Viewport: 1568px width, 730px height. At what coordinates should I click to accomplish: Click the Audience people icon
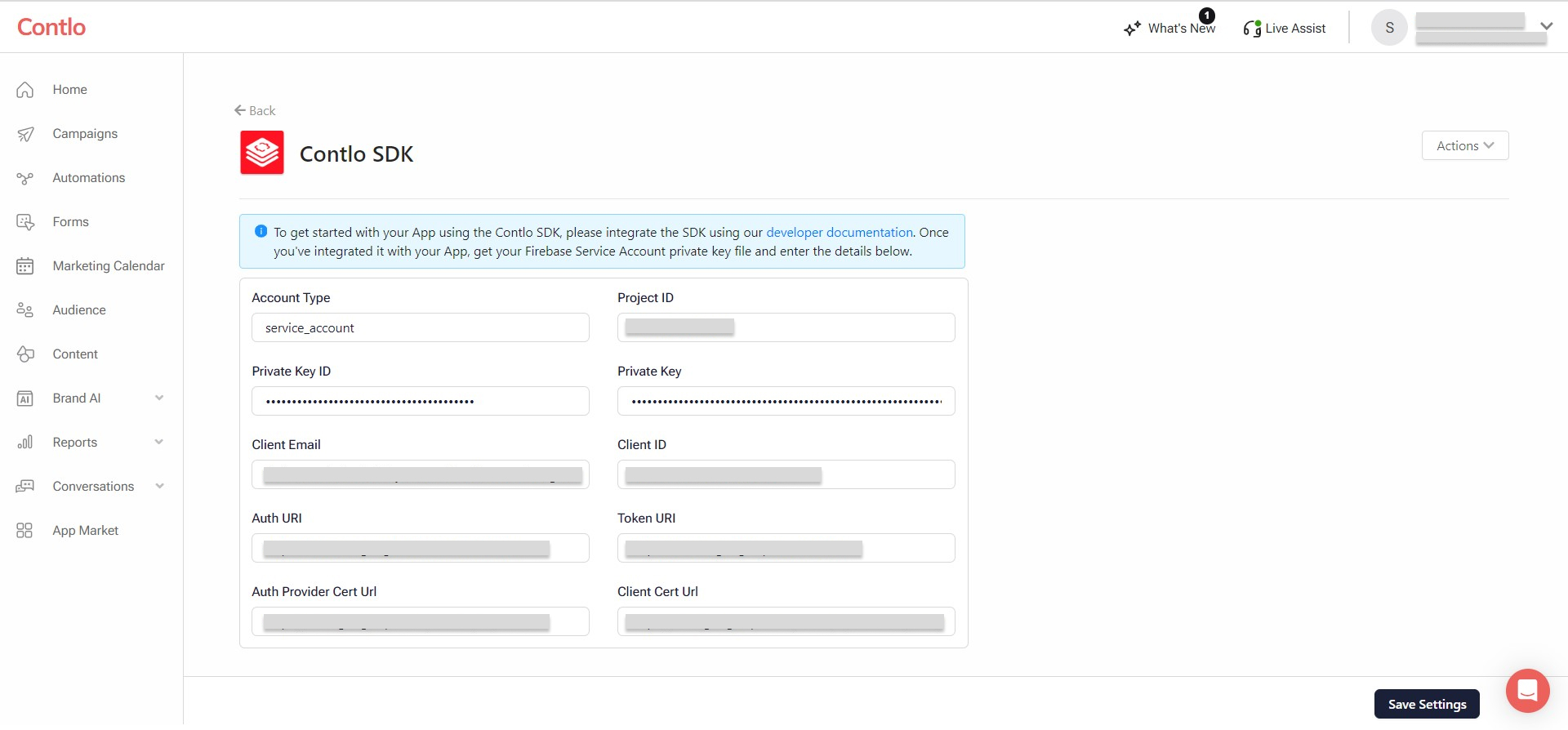point(25,310)
